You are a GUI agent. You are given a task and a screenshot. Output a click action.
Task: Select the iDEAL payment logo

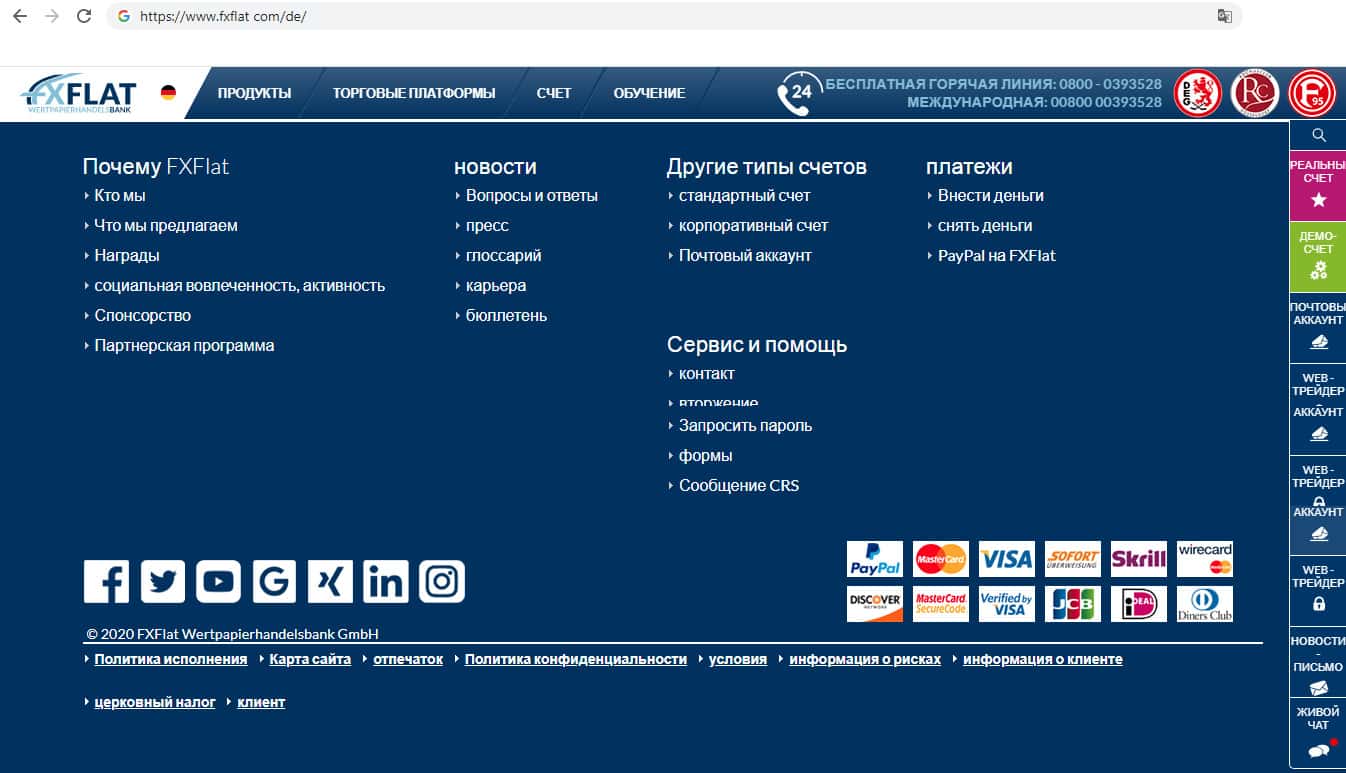coord(1139,604)
